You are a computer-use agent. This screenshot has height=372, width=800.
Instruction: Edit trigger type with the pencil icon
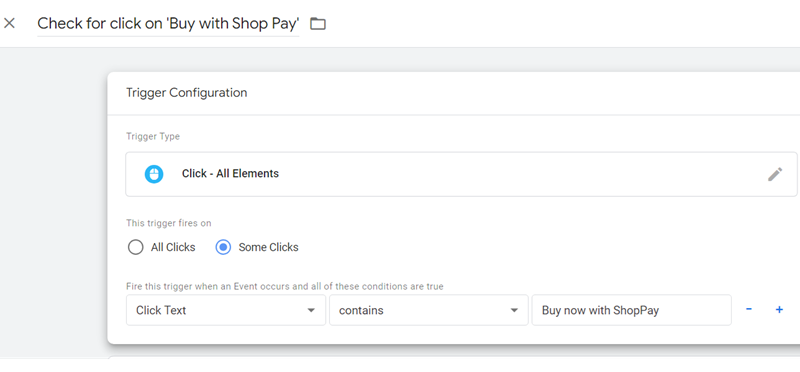tap(775, 174)
